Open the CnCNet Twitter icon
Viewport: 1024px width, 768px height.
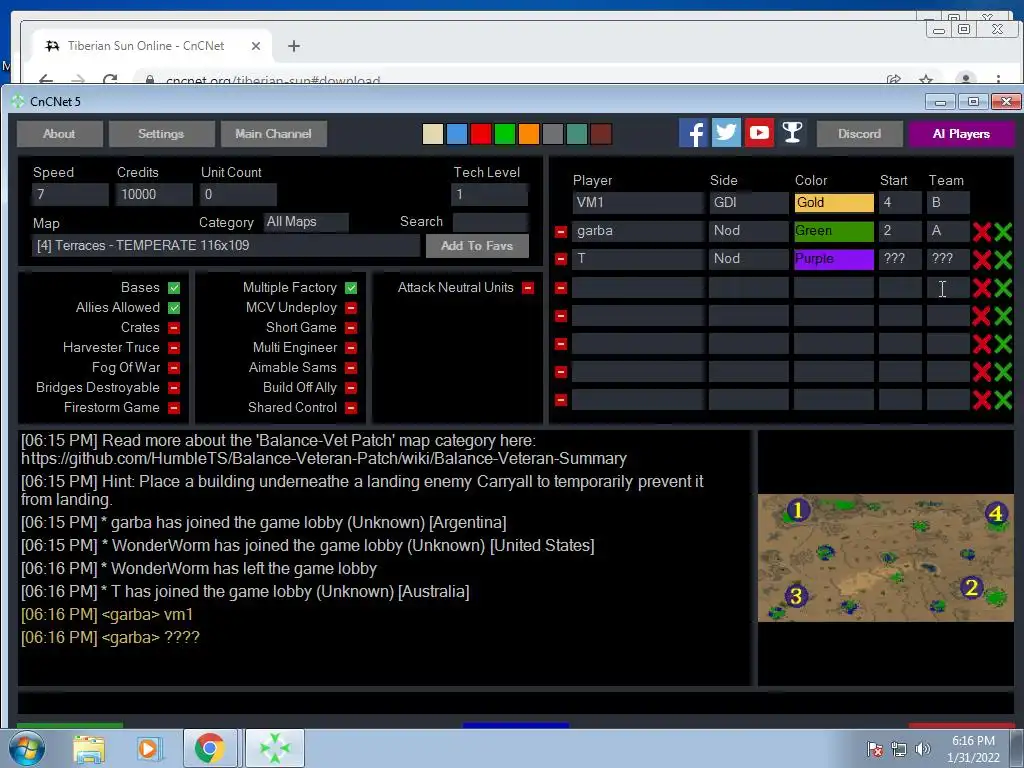tap(726, 133)
